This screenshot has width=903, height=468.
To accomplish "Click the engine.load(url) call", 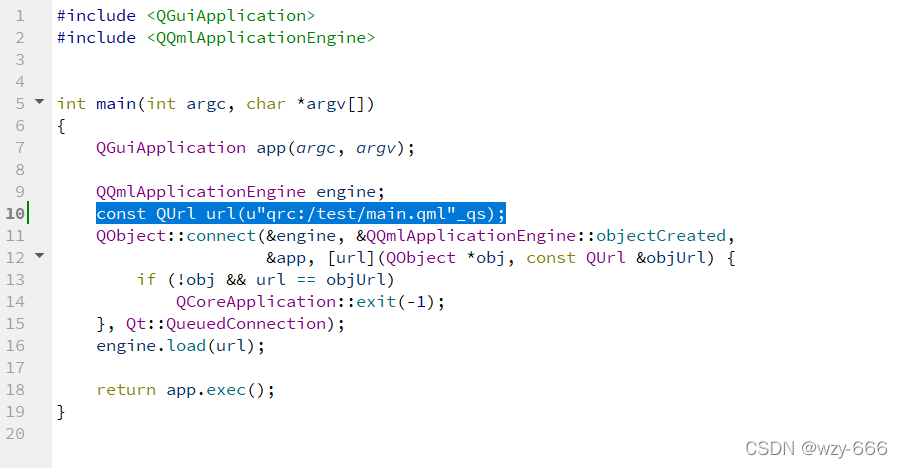I will coord(180,346).
